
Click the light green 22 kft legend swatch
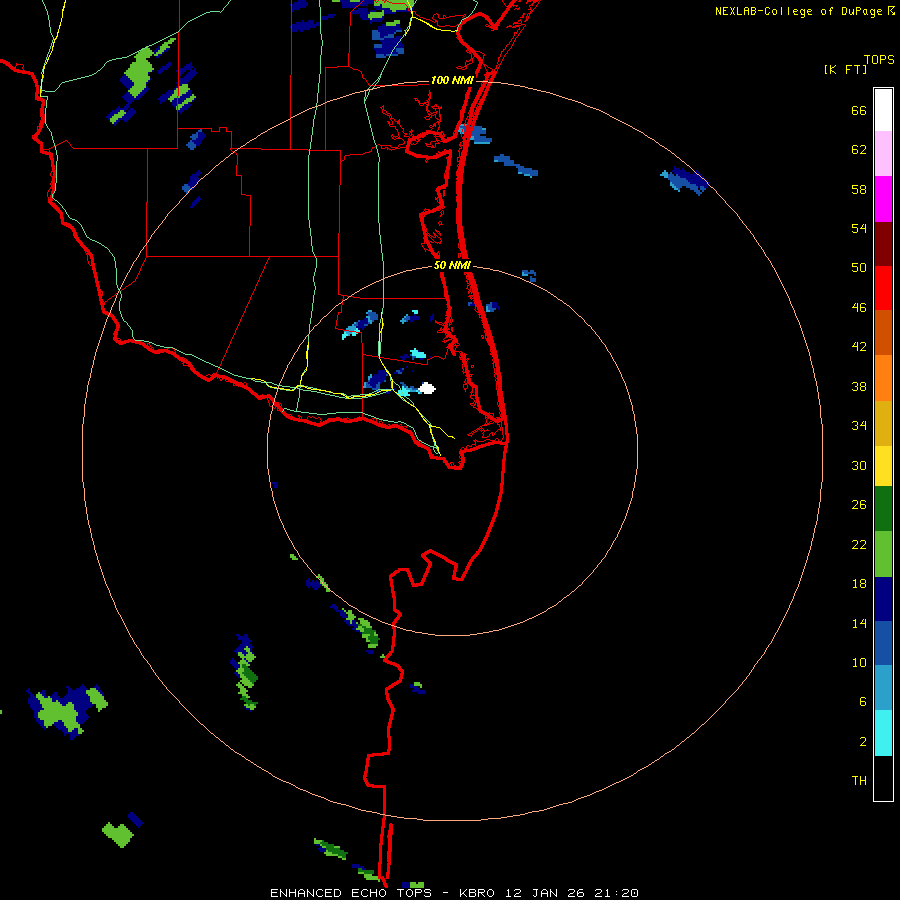[883, 554]
